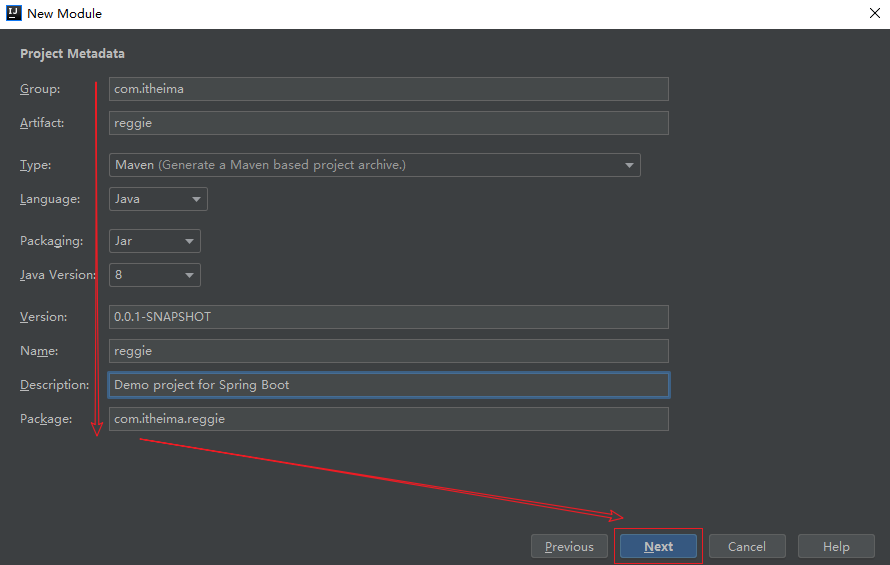This screenshot has height=565, width=890.
Task: Click the Type dropdown arrow
Action: pyautogui.click(x=629, y=165)
